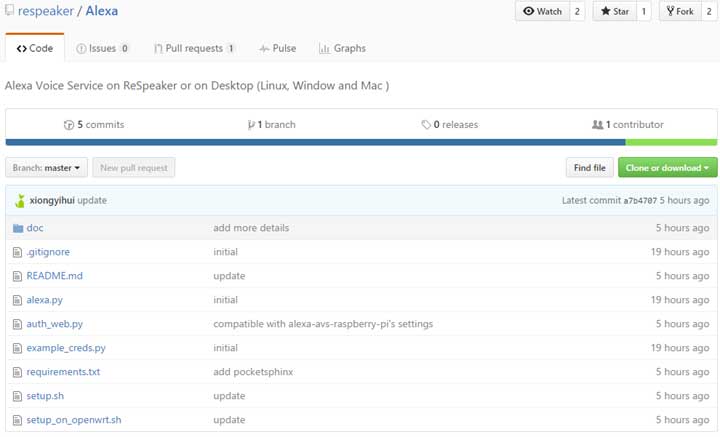The image size is (720, 437).
Task: Fork this repository
Action: 678,11
